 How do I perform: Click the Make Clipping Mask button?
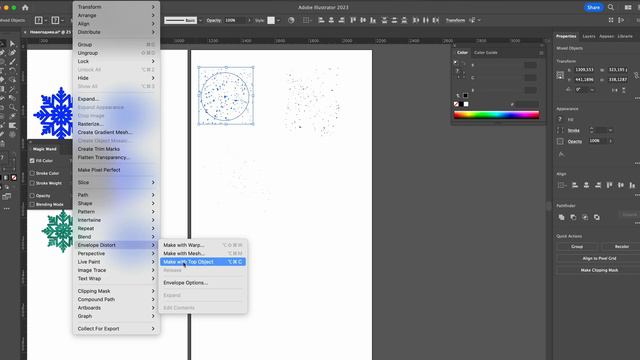(599, 270)
